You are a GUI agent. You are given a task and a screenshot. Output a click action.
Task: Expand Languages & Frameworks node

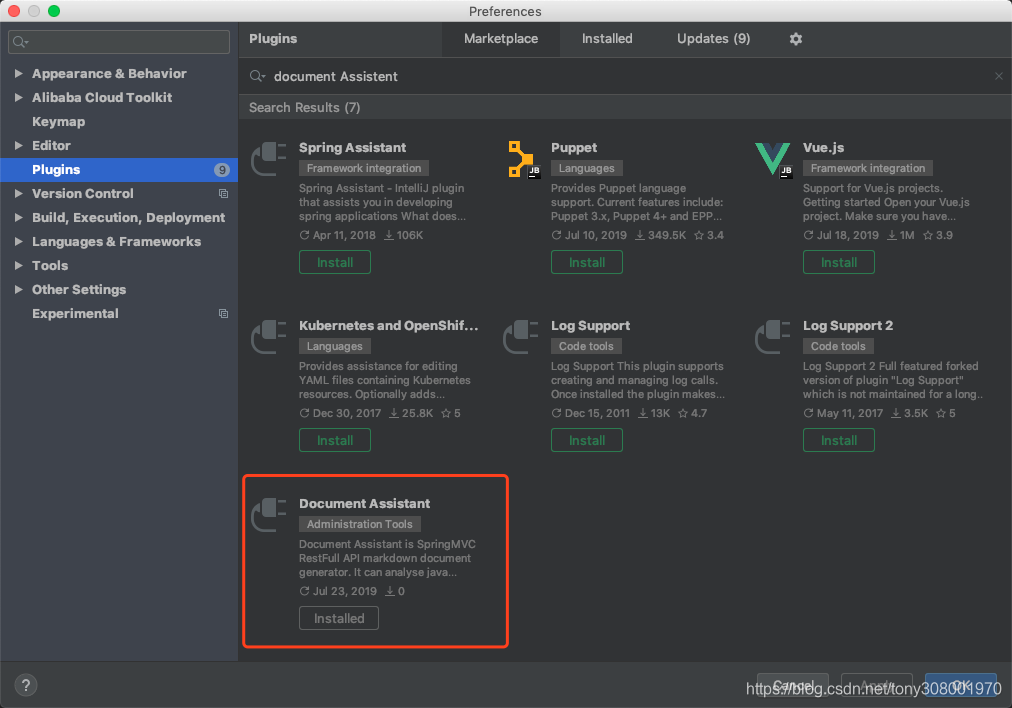(x=19, y=241)
